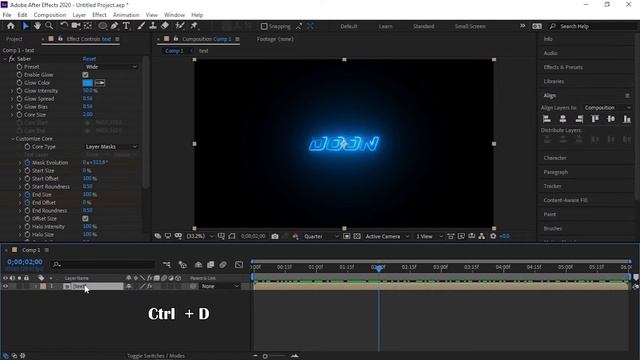
Task: Toggle Frame Blending for timeline layers
Action: [211, 264]
